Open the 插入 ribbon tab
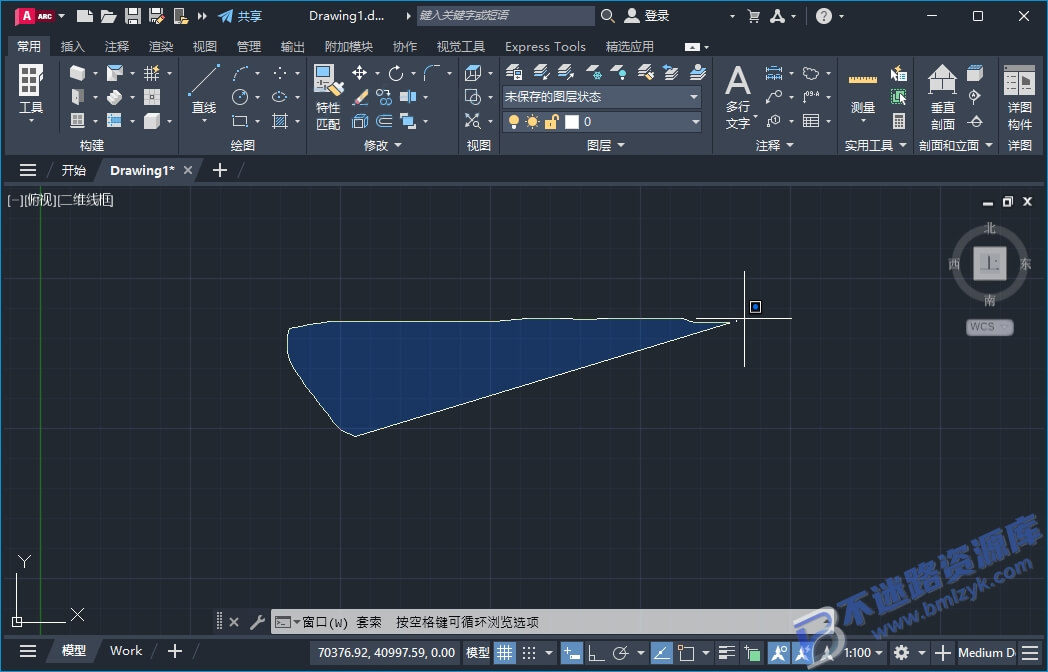The height and width of the screenshot is (672, 1048). pos(72,46)
